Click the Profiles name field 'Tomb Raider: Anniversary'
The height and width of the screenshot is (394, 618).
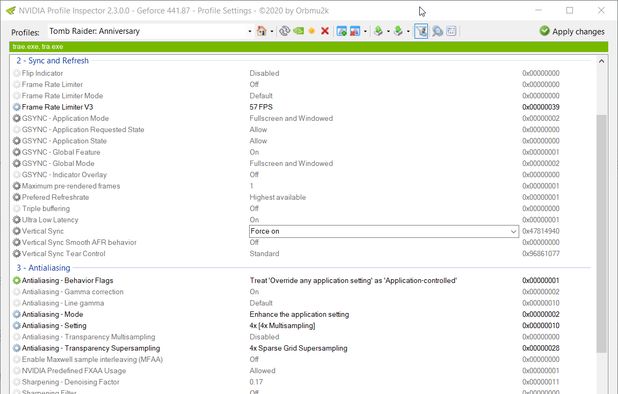pos(147,31)
